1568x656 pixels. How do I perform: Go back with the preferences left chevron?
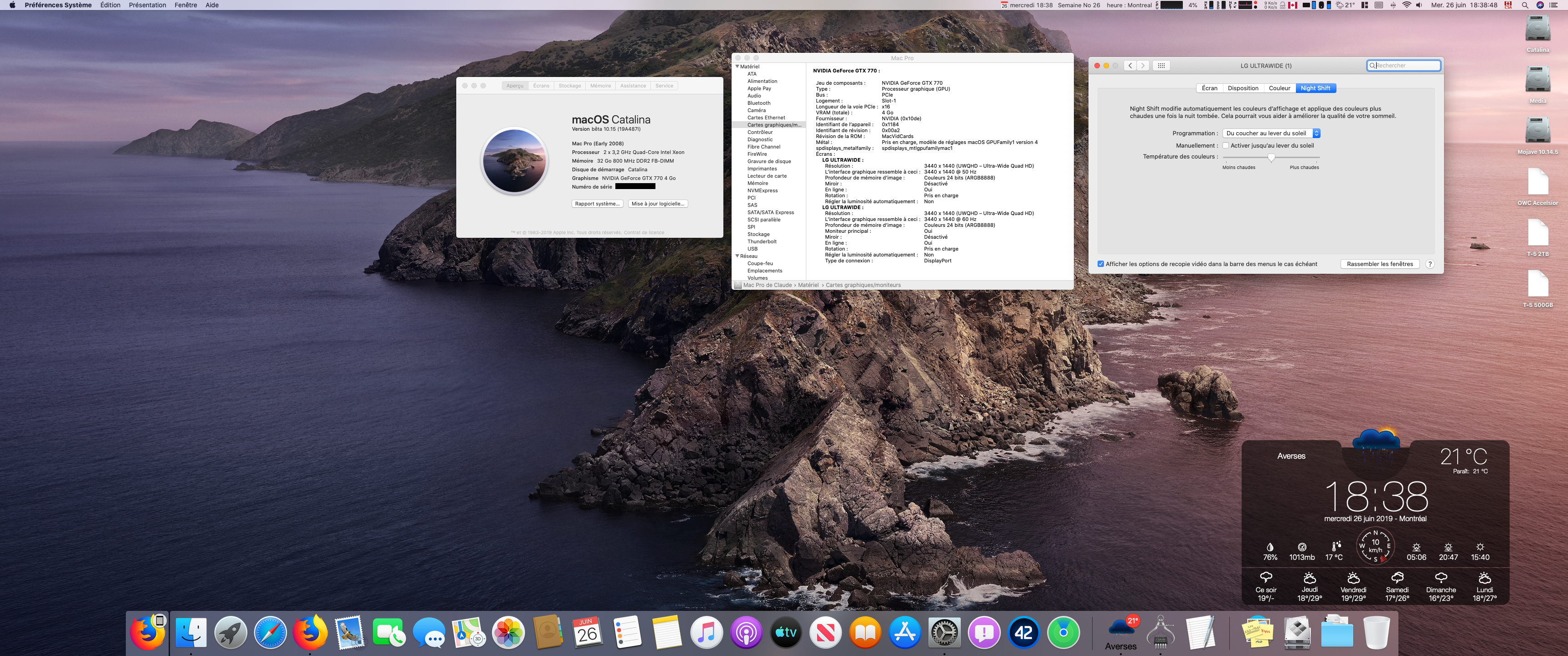pos(1130,66)
